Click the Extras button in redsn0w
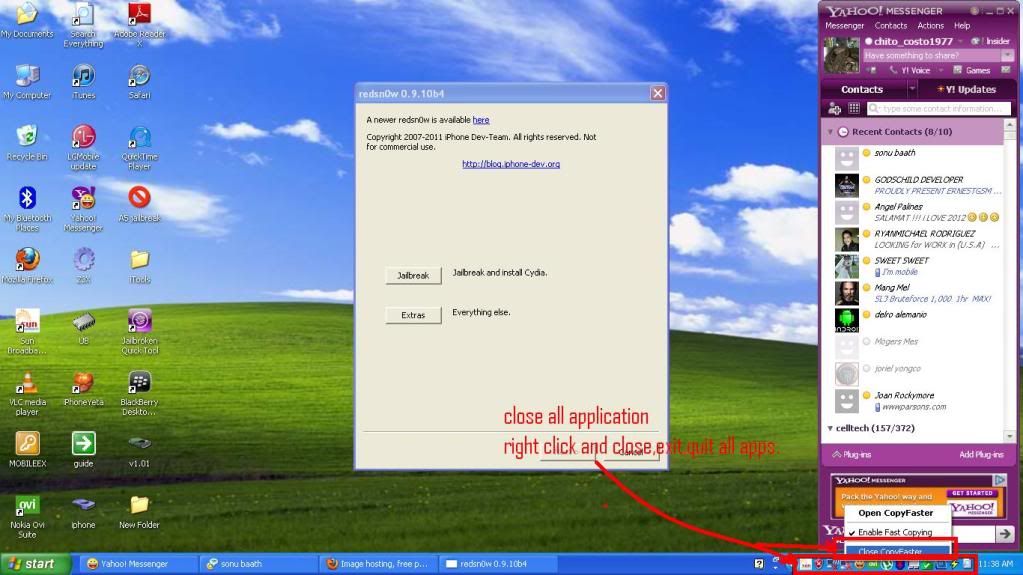This screenshot has width=1023, height=575. 413,315
